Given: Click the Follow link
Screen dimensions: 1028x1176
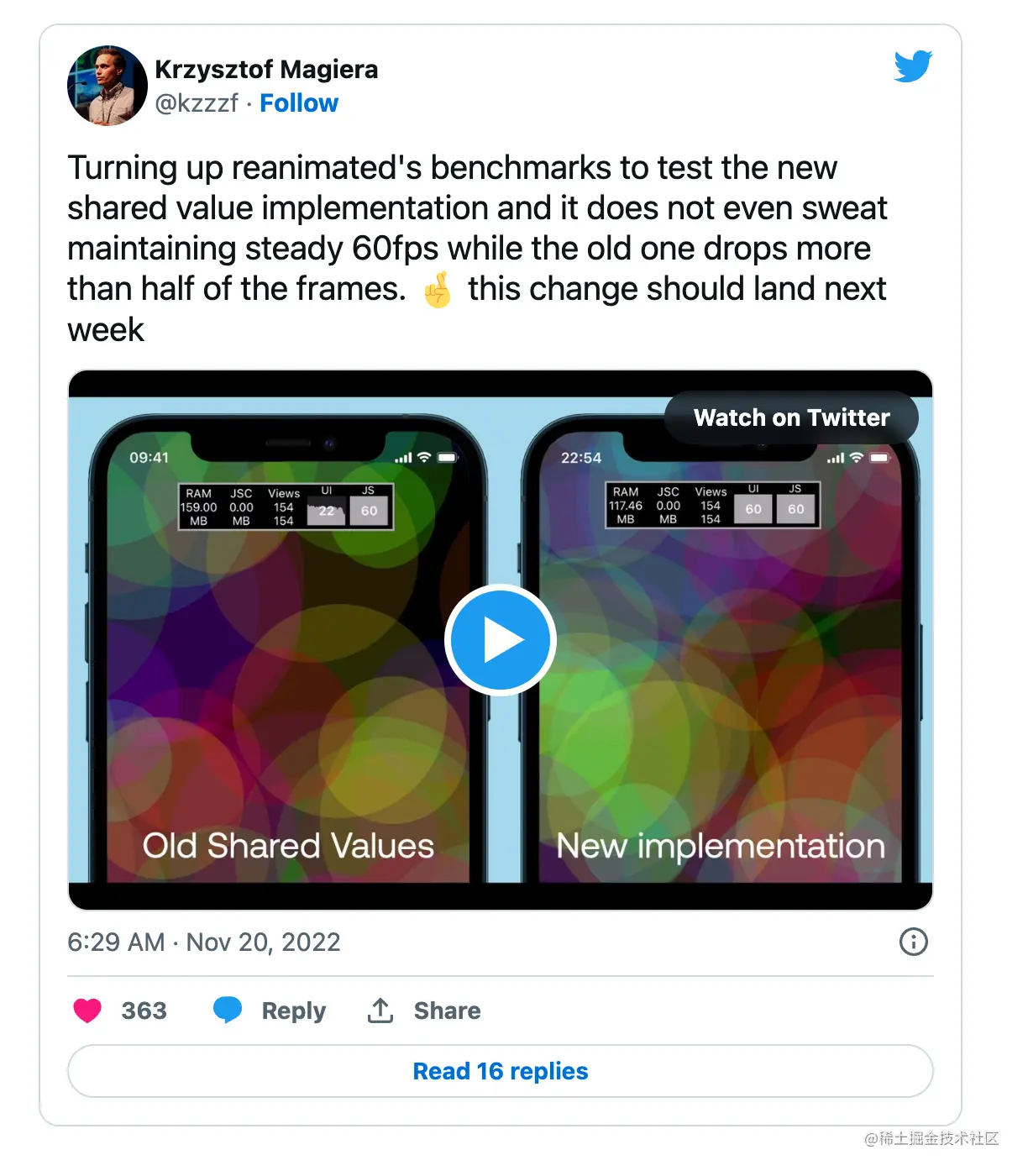Looking at the screenshot, I should pyautogui.click(x=299, y=103).
